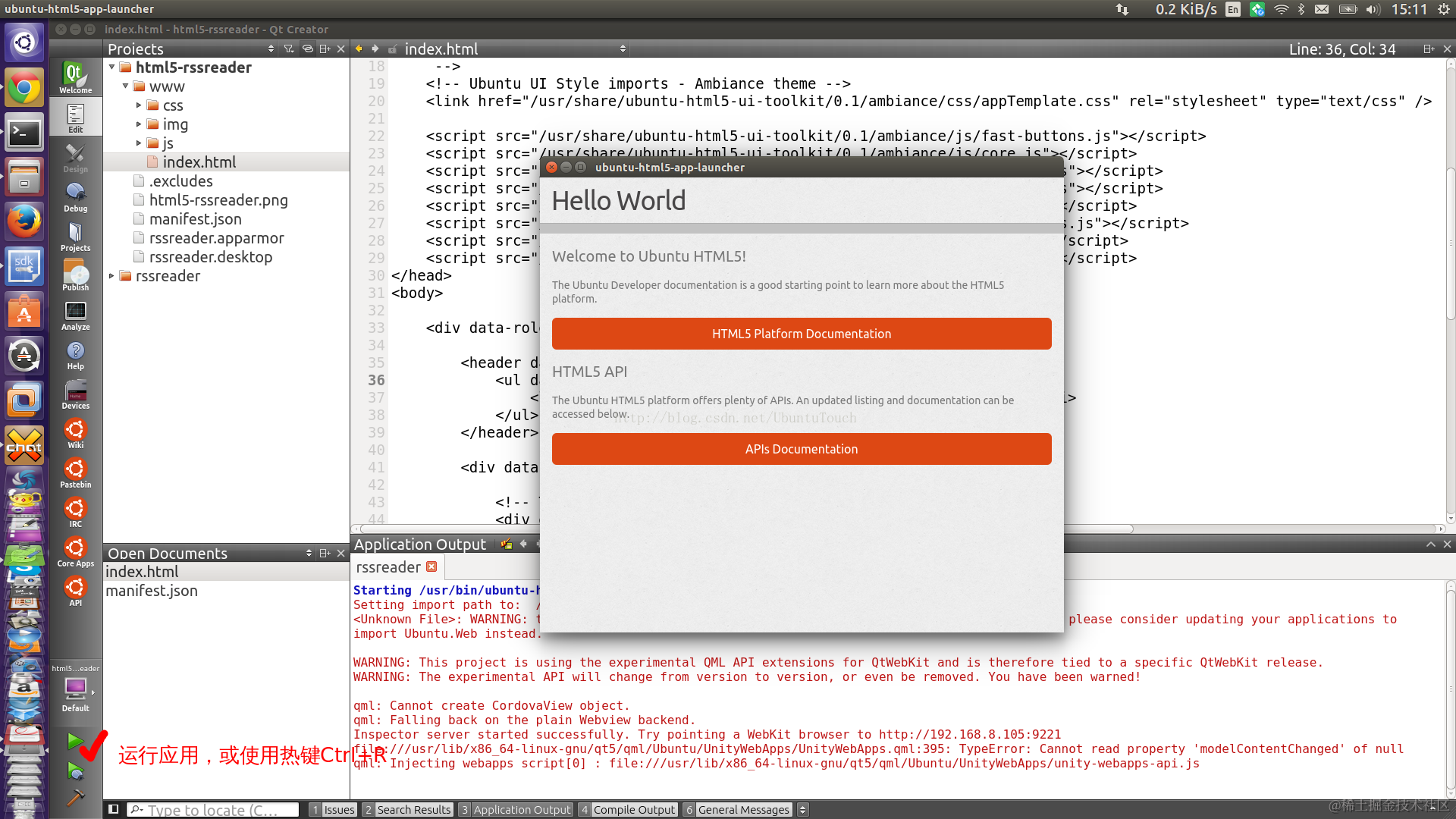The height and width of the screenshot is (819, 1456).
Task: Open the Publish mode
Action: click(75, 276)
